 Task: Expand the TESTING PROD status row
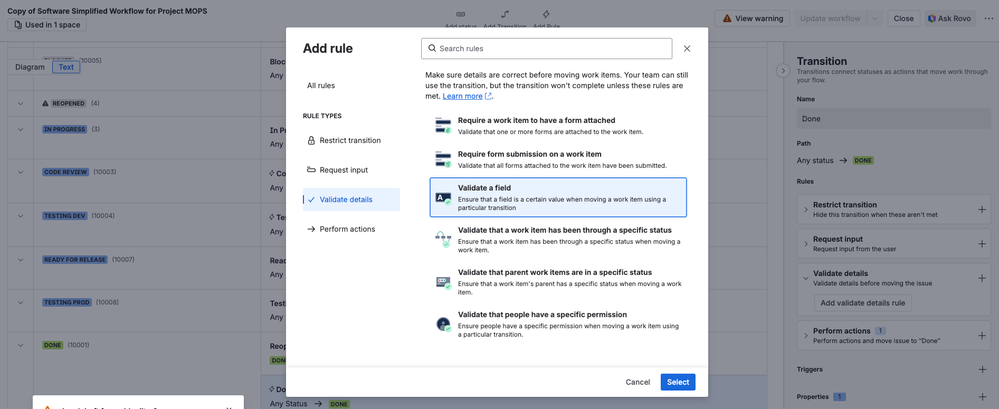(x=20, y=302)
